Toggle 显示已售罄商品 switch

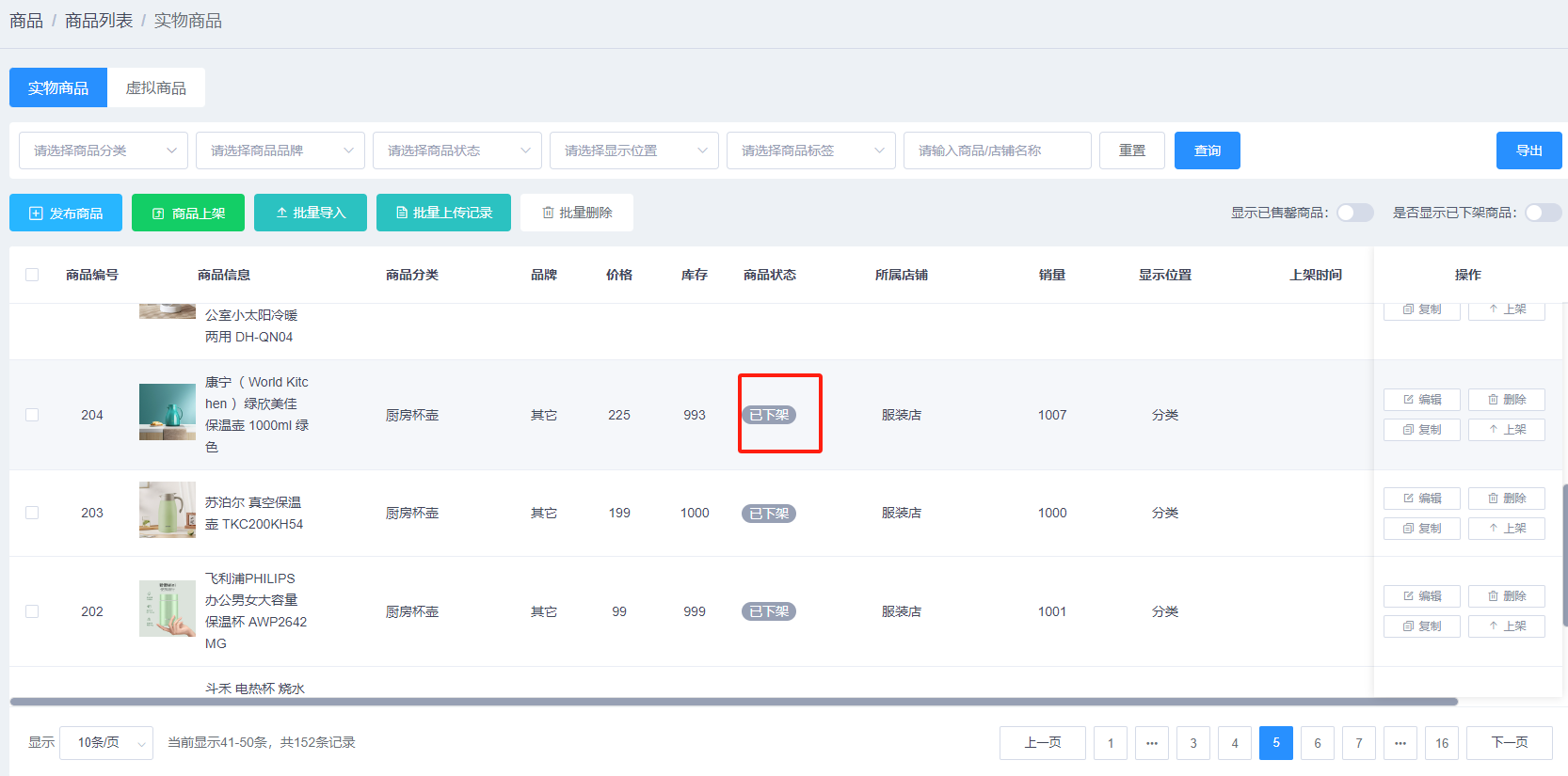(x=1354, y=213)
